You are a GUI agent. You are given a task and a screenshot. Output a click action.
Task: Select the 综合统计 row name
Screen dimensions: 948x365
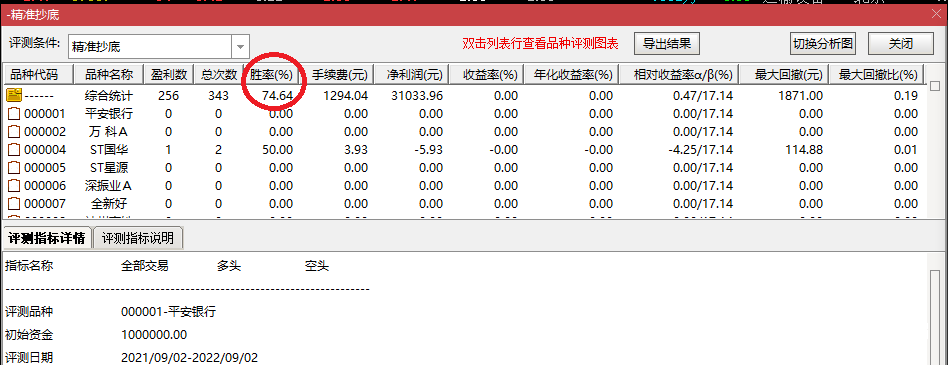(108, 95)
